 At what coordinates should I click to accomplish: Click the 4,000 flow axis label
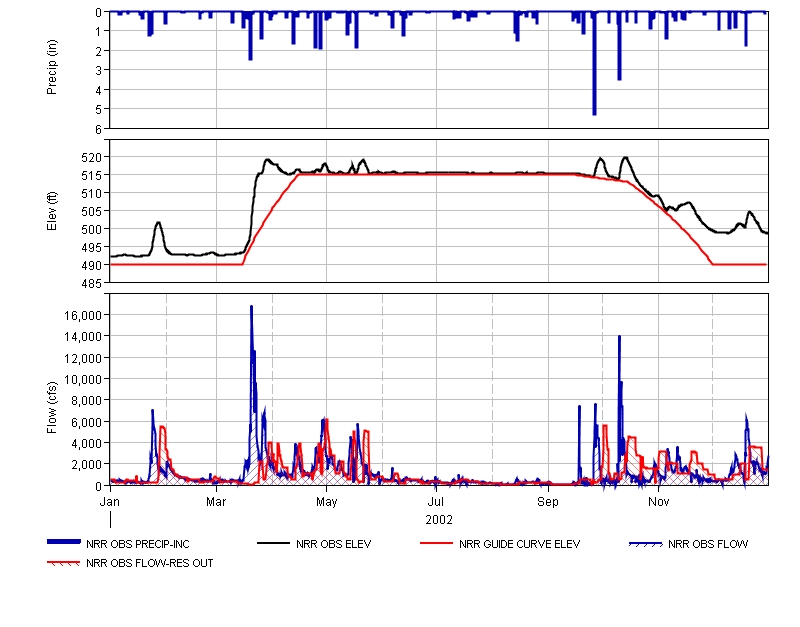tap(86, 443)
